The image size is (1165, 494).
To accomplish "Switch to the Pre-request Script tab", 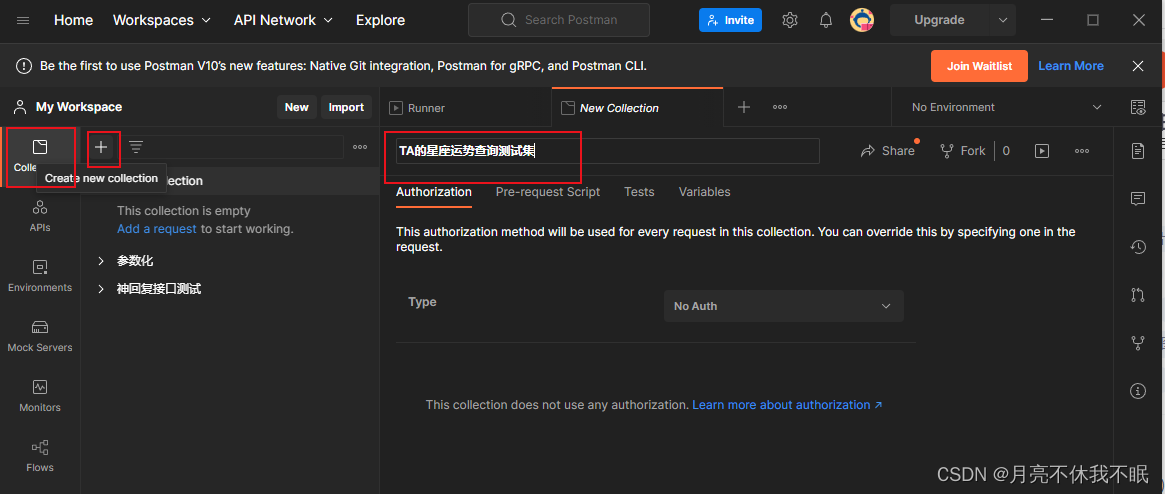I will [548, 192].
